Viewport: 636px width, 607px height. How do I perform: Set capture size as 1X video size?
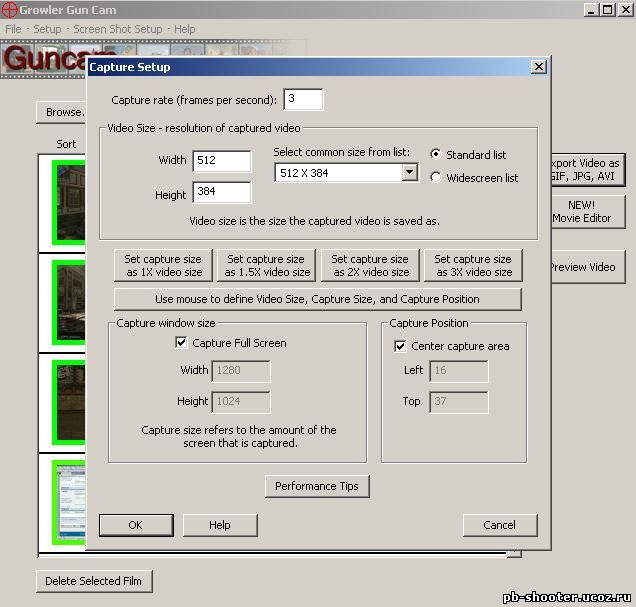coord(163,265)
